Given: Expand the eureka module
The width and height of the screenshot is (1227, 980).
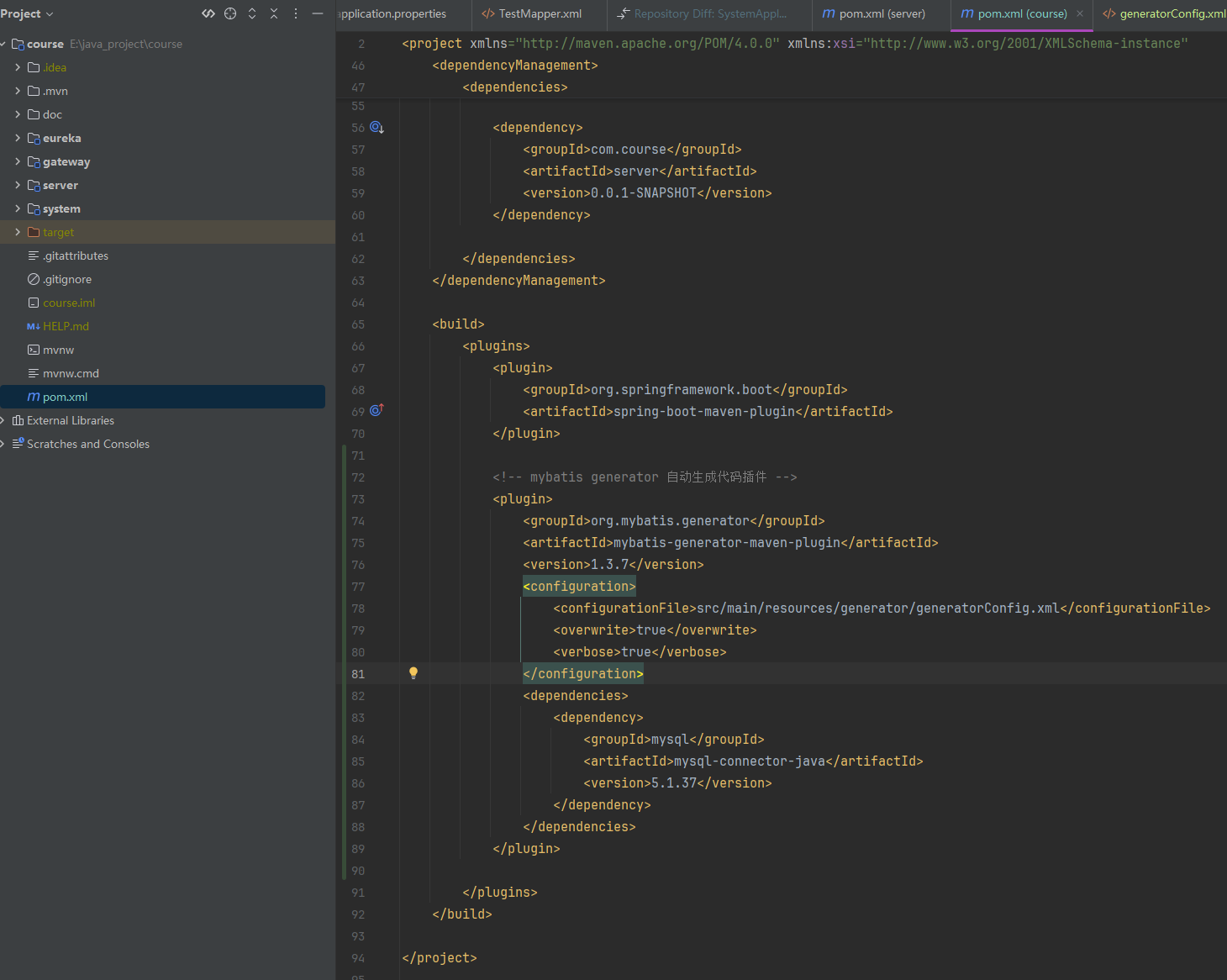Looking at the screenshot, I should coord(18,138).
